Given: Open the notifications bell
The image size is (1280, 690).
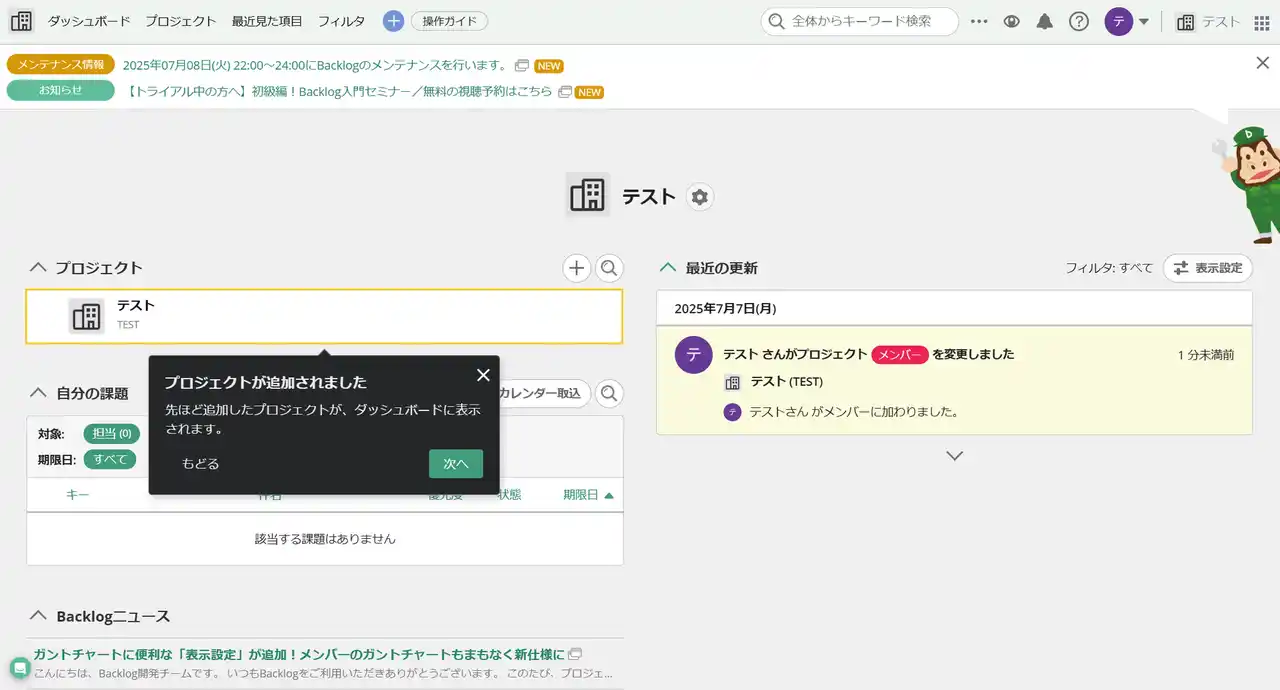Looking at the screenshot, I should (x=1045, y=21).
